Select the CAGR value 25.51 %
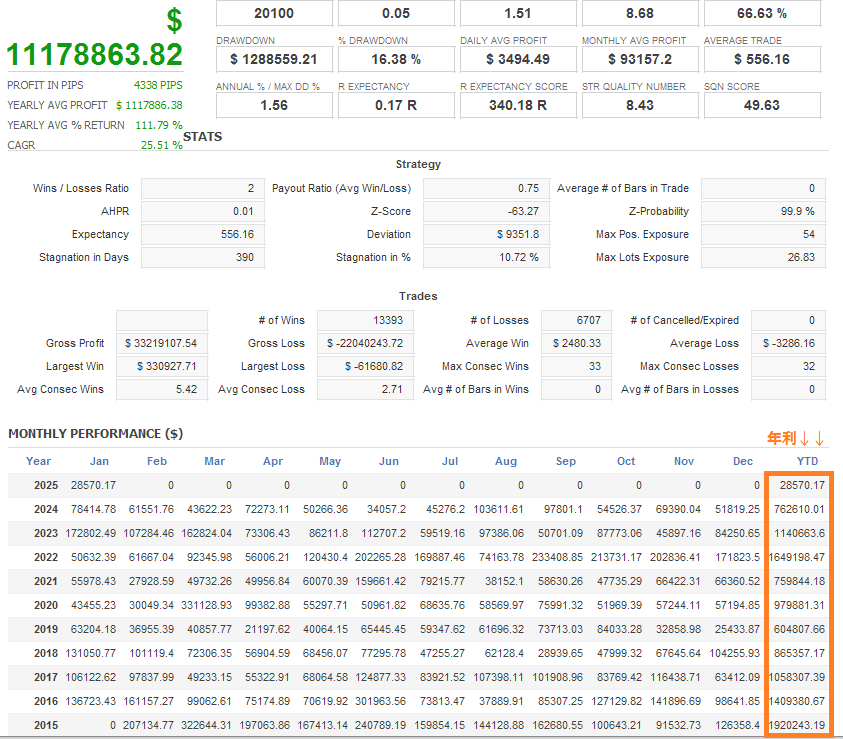 click(x=162, y=145)
